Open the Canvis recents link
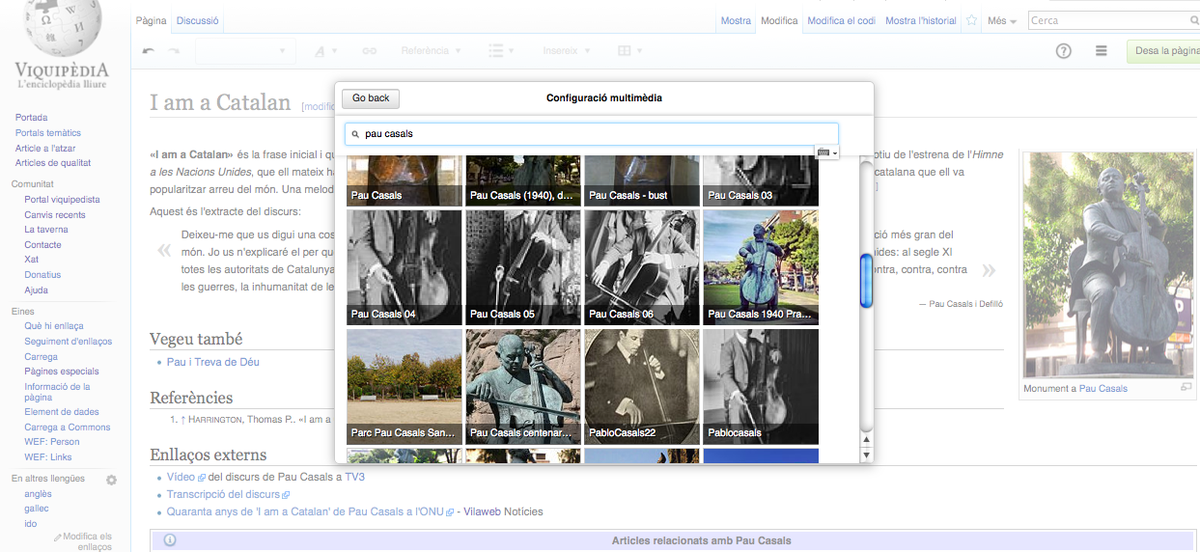The width and height of the screenshot is (1200, 552). [55, 214]
